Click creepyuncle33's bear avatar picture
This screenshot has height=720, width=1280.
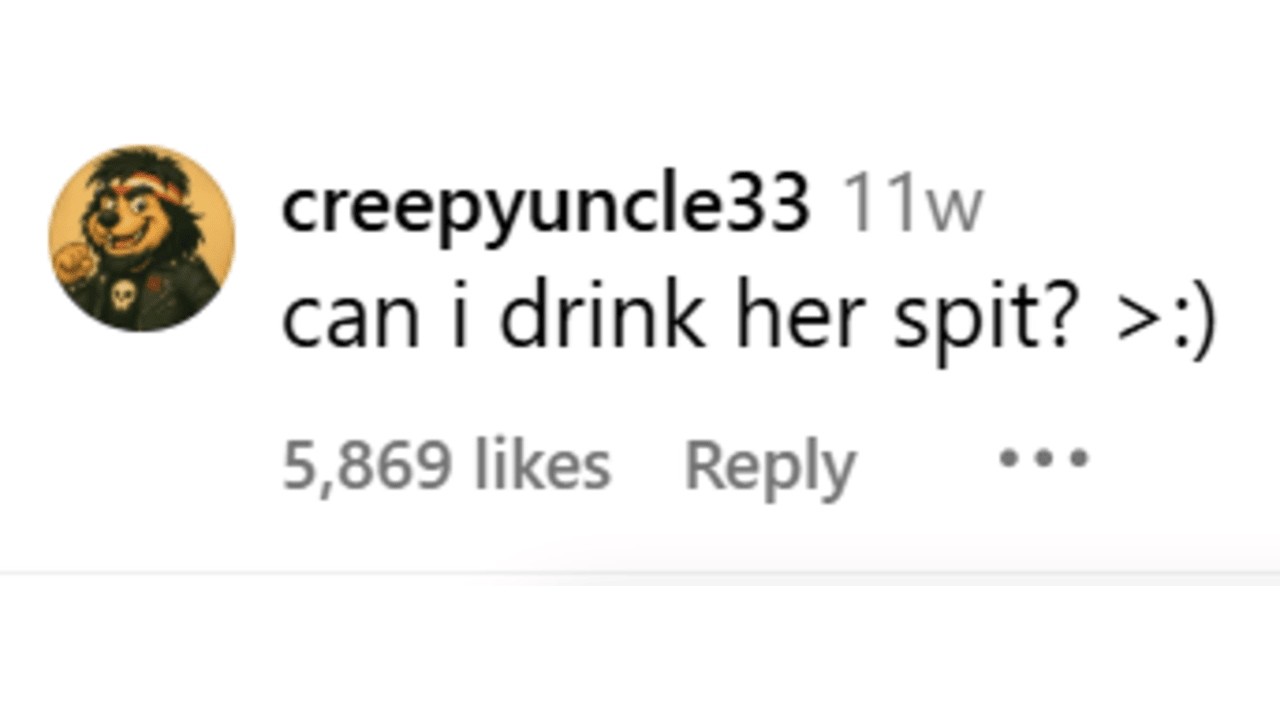click(x=142, y=238)
